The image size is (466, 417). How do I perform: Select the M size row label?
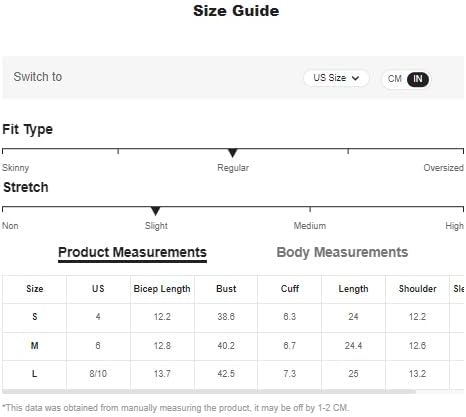pyautogui.click(x=35, y=346)
